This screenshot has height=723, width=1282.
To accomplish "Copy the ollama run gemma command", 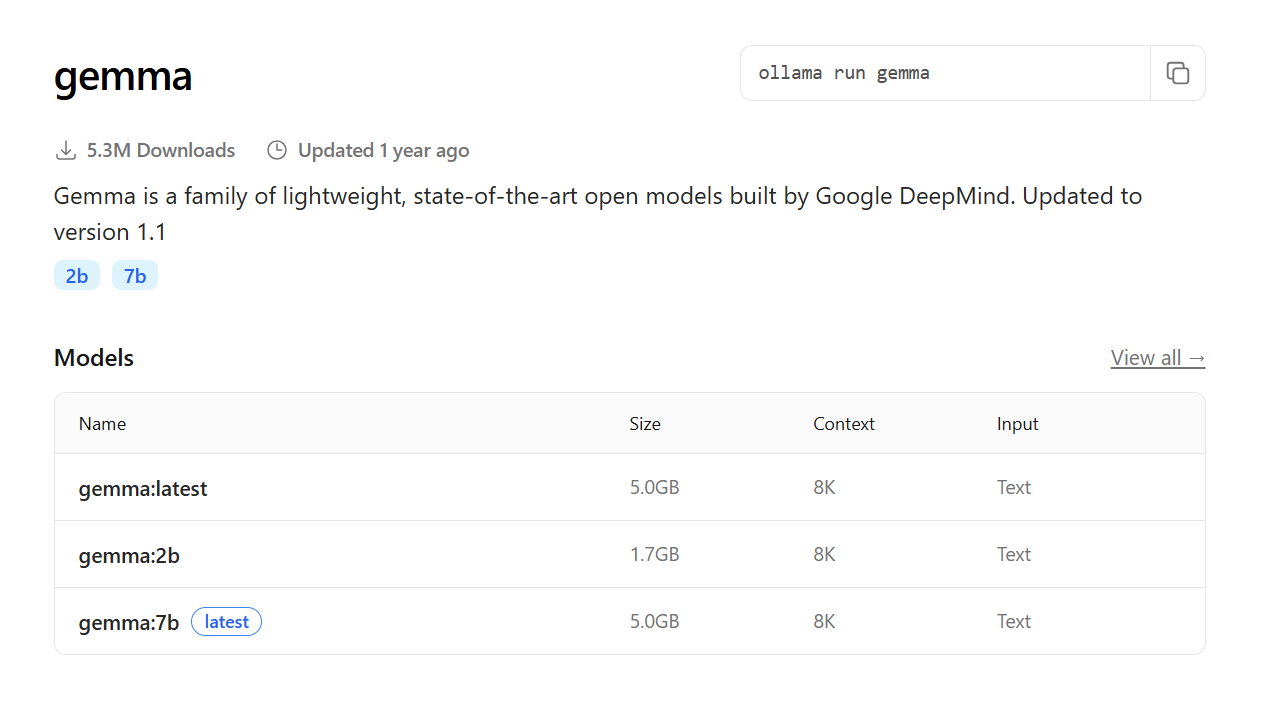I will [x=1178, y=73].
